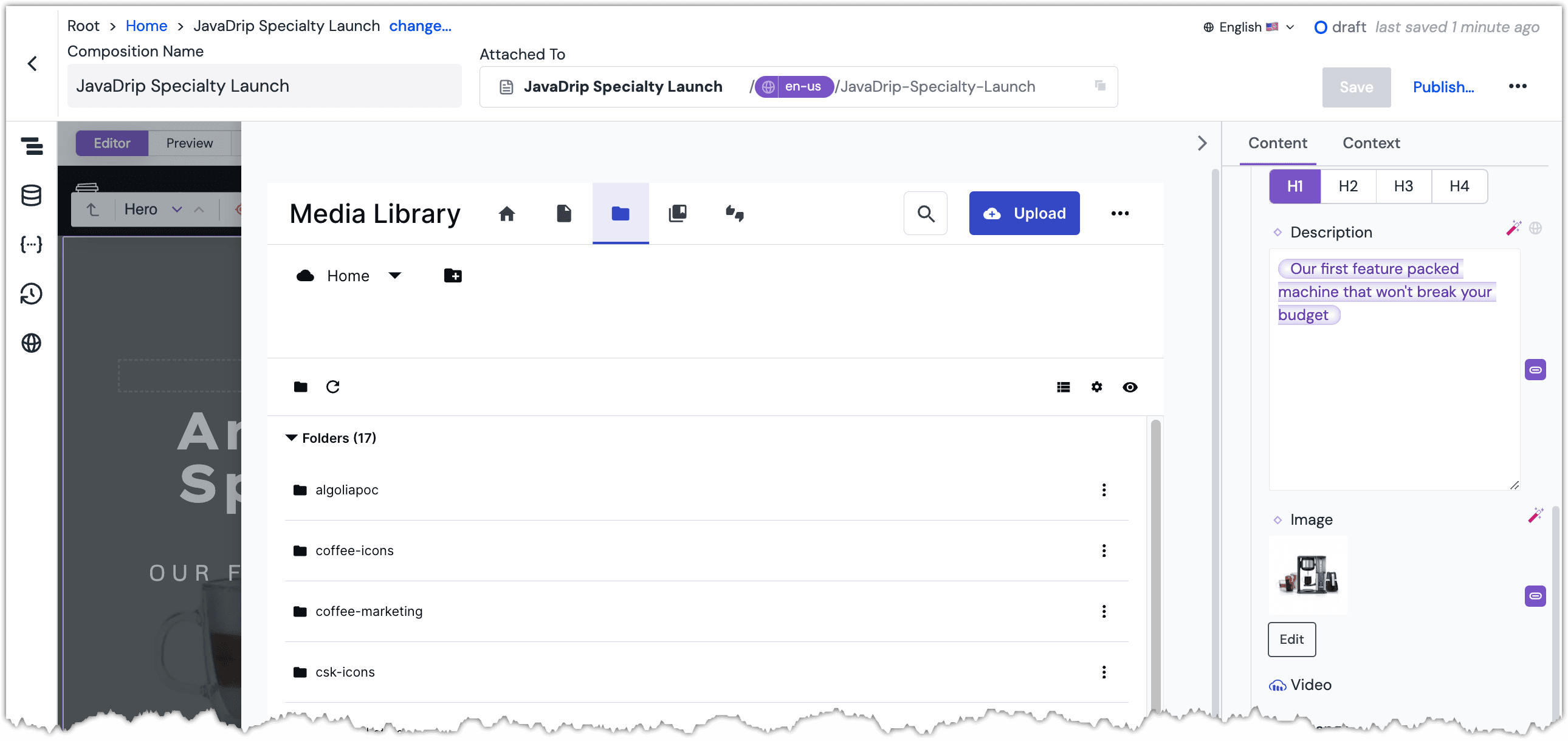Switch to Editor mode
This screenshot has width=1568, height=741.
(x=112, y=143)
